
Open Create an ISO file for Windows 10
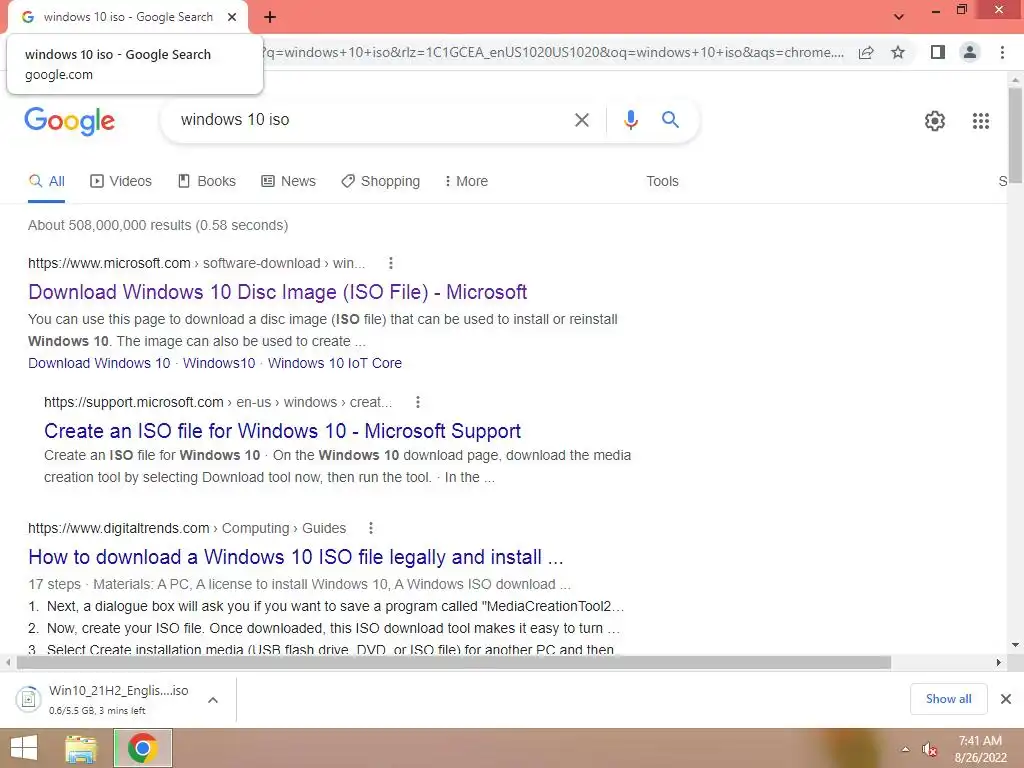(x=282, y=431)
